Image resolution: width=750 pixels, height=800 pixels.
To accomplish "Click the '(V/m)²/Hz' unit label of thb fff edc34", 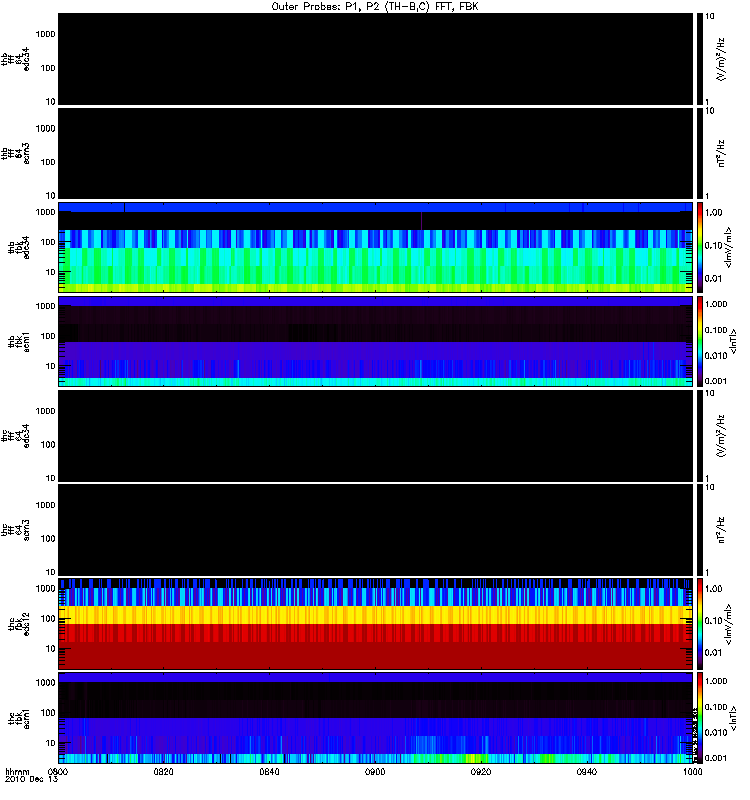I will pos(720,59).
